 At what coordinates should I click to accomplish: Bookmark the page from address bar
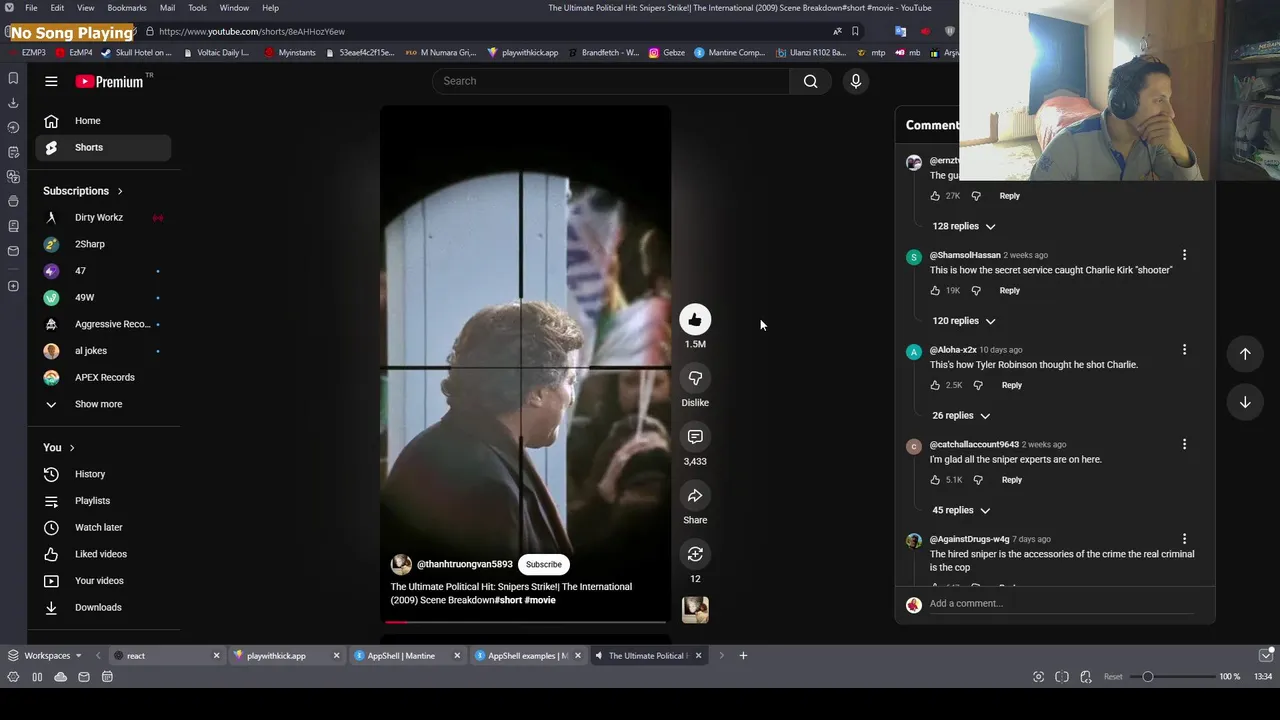coord(855,31)
